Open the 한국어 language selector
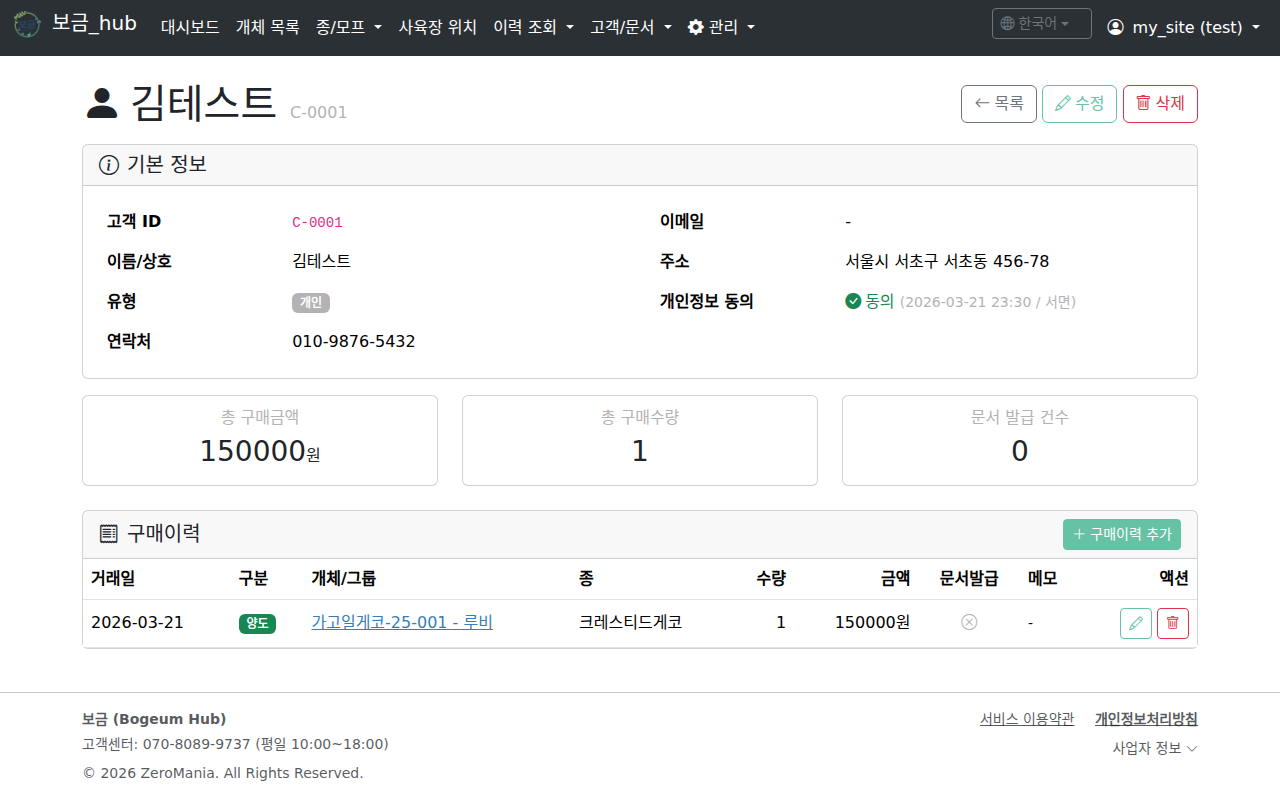Image resolution: width=1280 pixels, height=800 pixels. [x=1041, y=24]
